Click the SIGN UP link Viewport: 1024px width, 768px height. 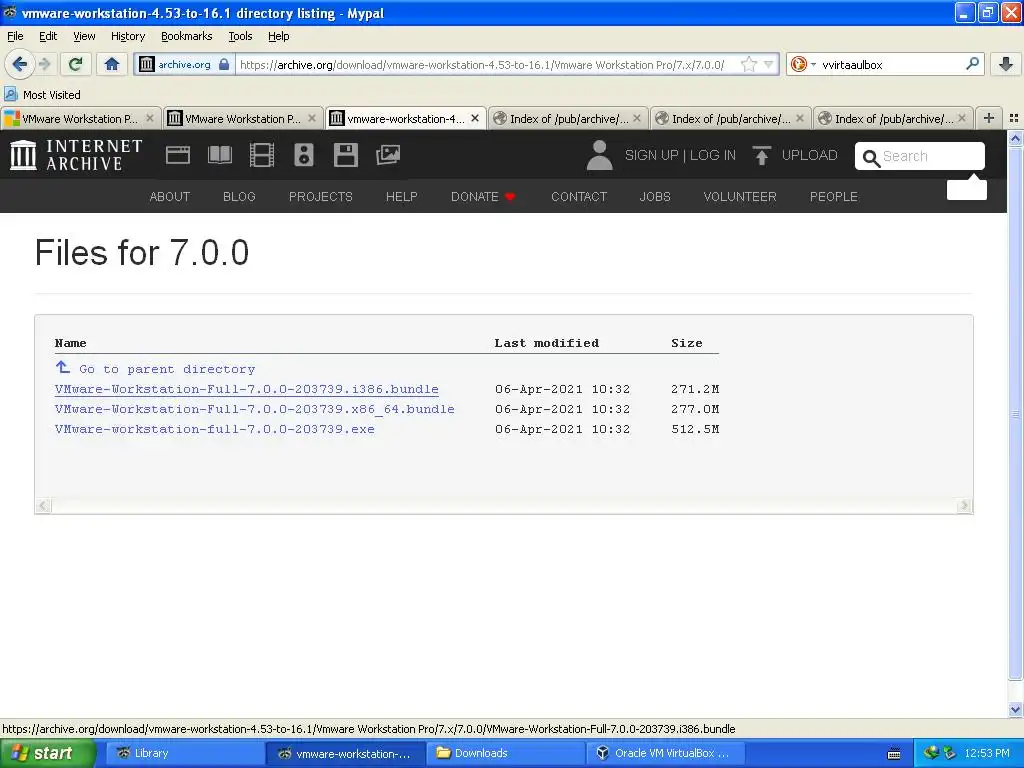pyautogui.click(x=651, y=155)
